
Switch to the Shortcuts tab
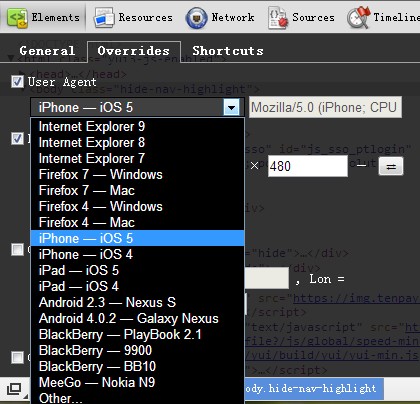pos(228,51)
